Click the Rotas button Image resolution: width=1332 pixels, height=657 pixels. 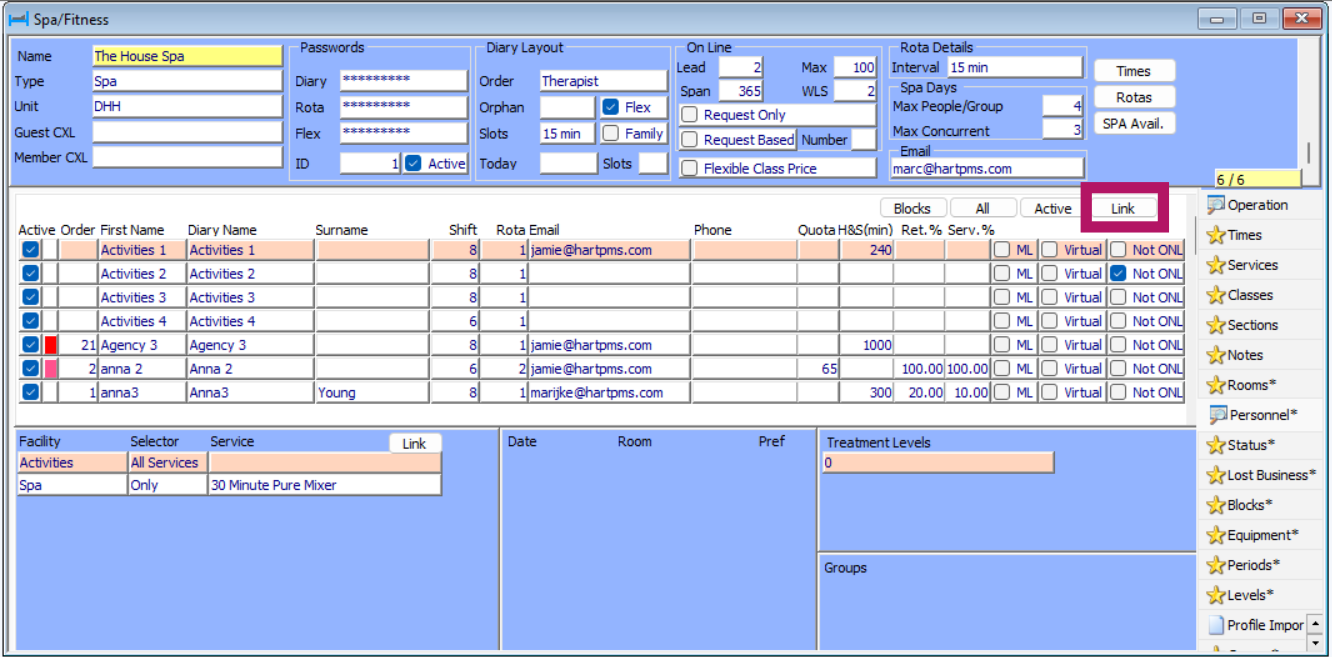[x=1133, y=97]
